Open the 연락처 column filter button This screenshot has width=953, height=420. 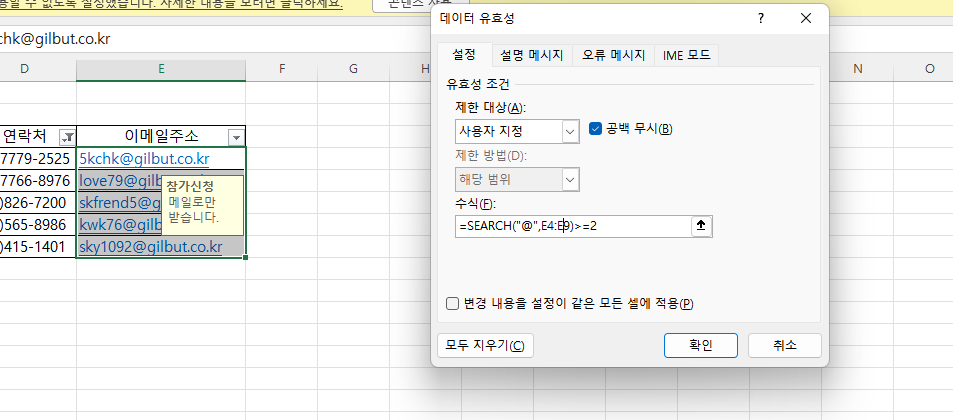(x=67, y=137)
